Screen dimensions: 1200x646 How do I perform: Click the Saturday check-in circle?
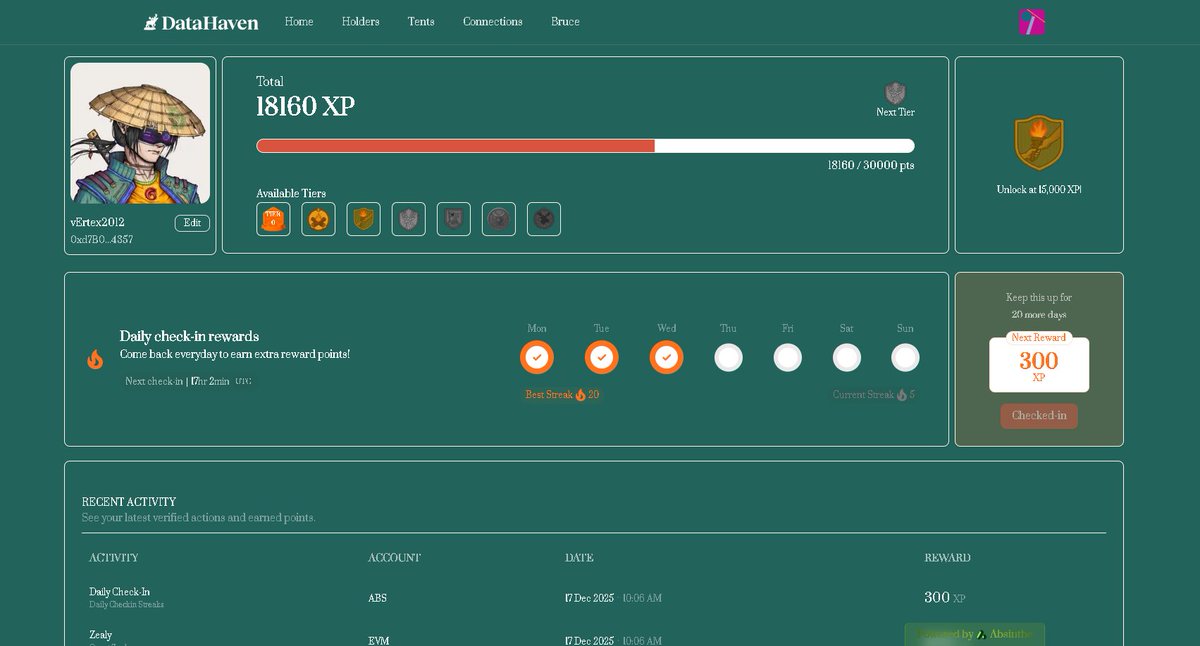tap(847, 357)
